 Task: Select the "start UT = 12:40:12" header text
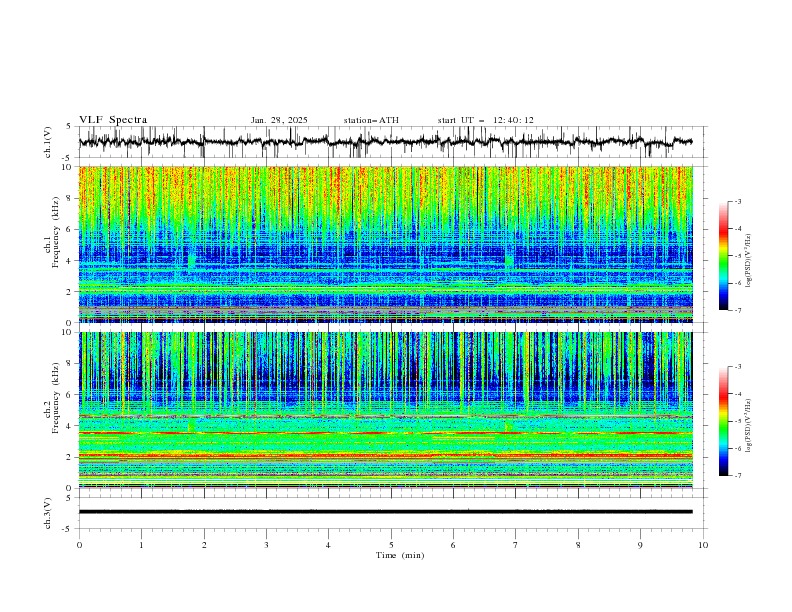pos(485,120)
